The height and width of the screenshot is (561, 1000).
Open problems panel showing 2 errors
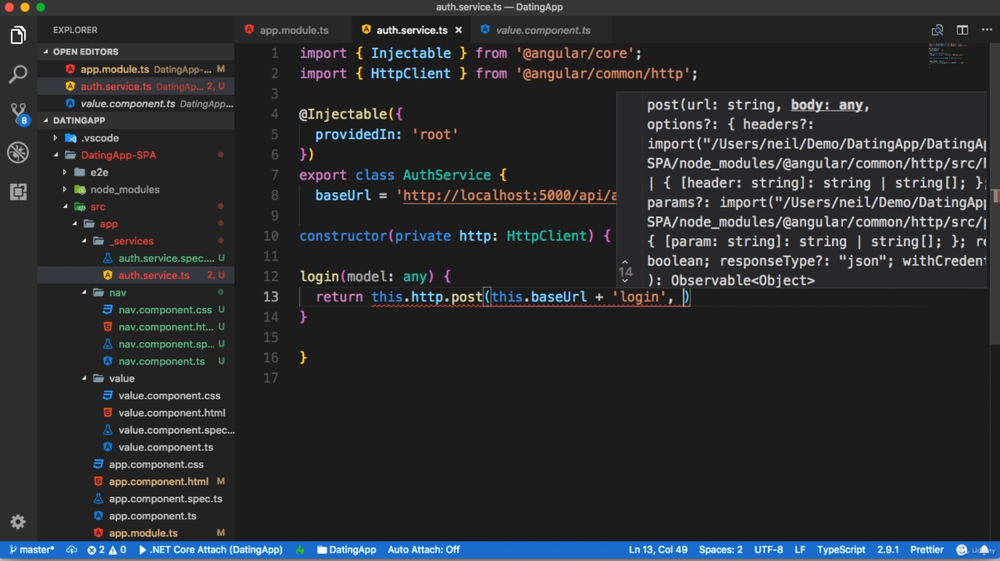(107, 550)
